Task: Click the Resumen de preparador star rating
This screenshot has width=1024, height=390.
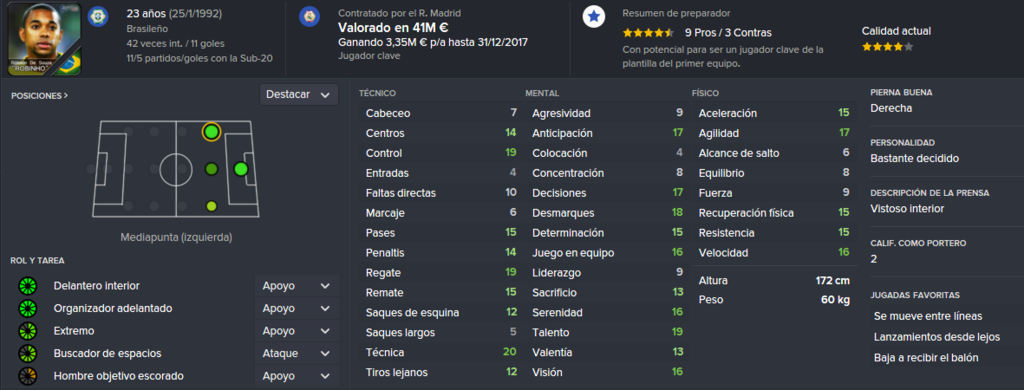Action: [648, 33]
